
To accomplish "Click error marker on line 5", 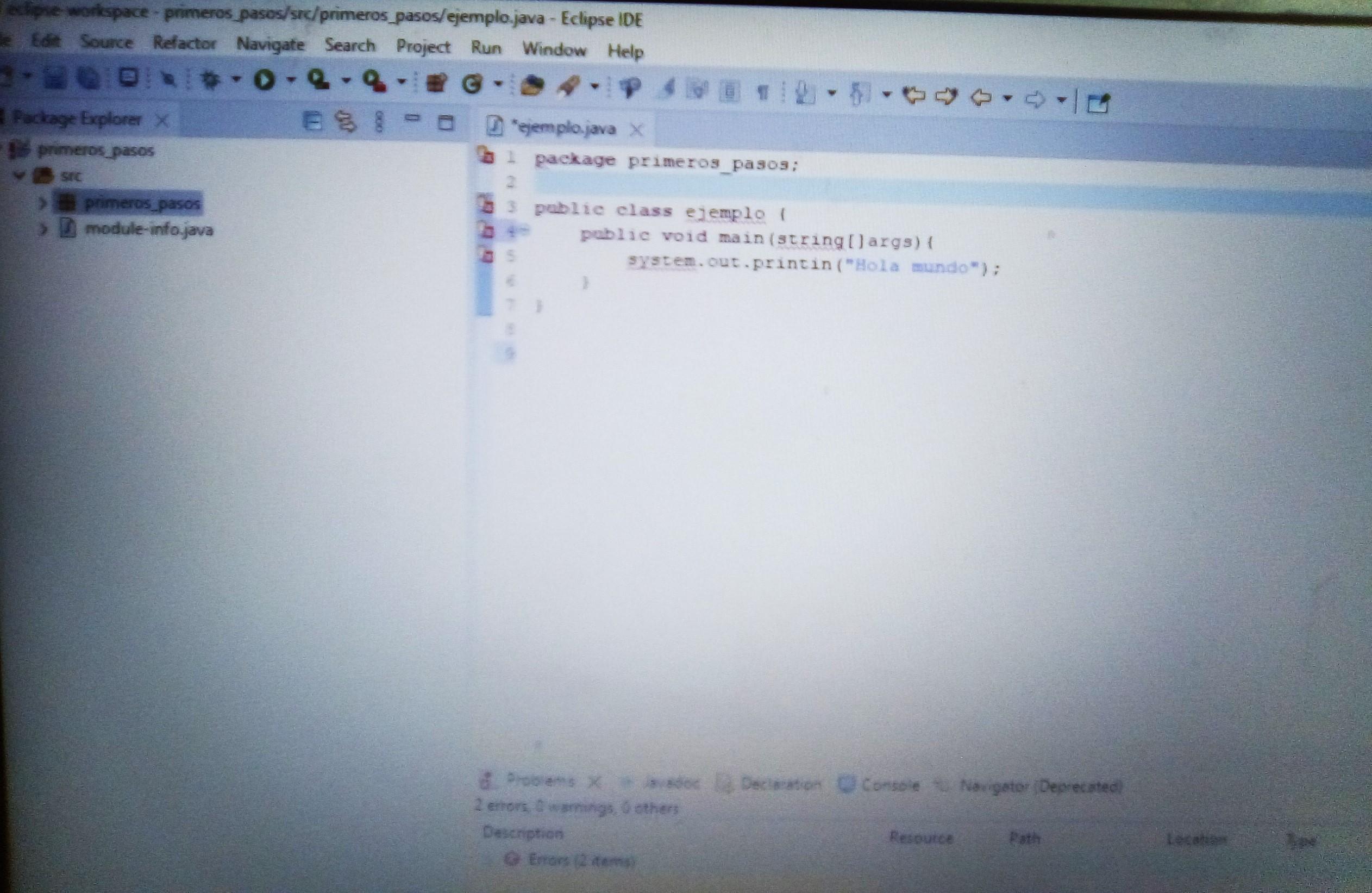I will click(x=486, y=255).
